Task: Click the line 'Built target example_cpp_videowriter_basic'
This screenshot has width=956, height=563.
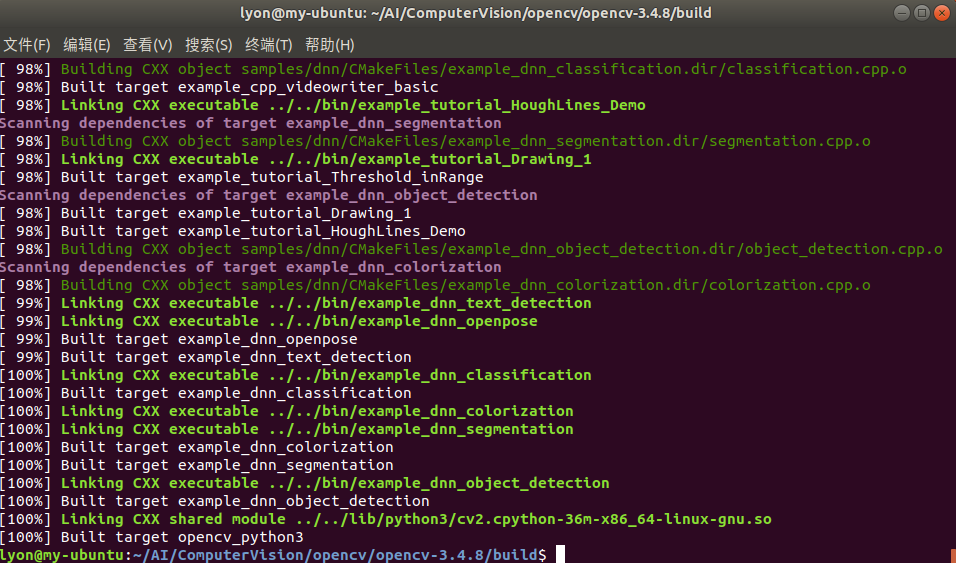Action: coord(219,87)
